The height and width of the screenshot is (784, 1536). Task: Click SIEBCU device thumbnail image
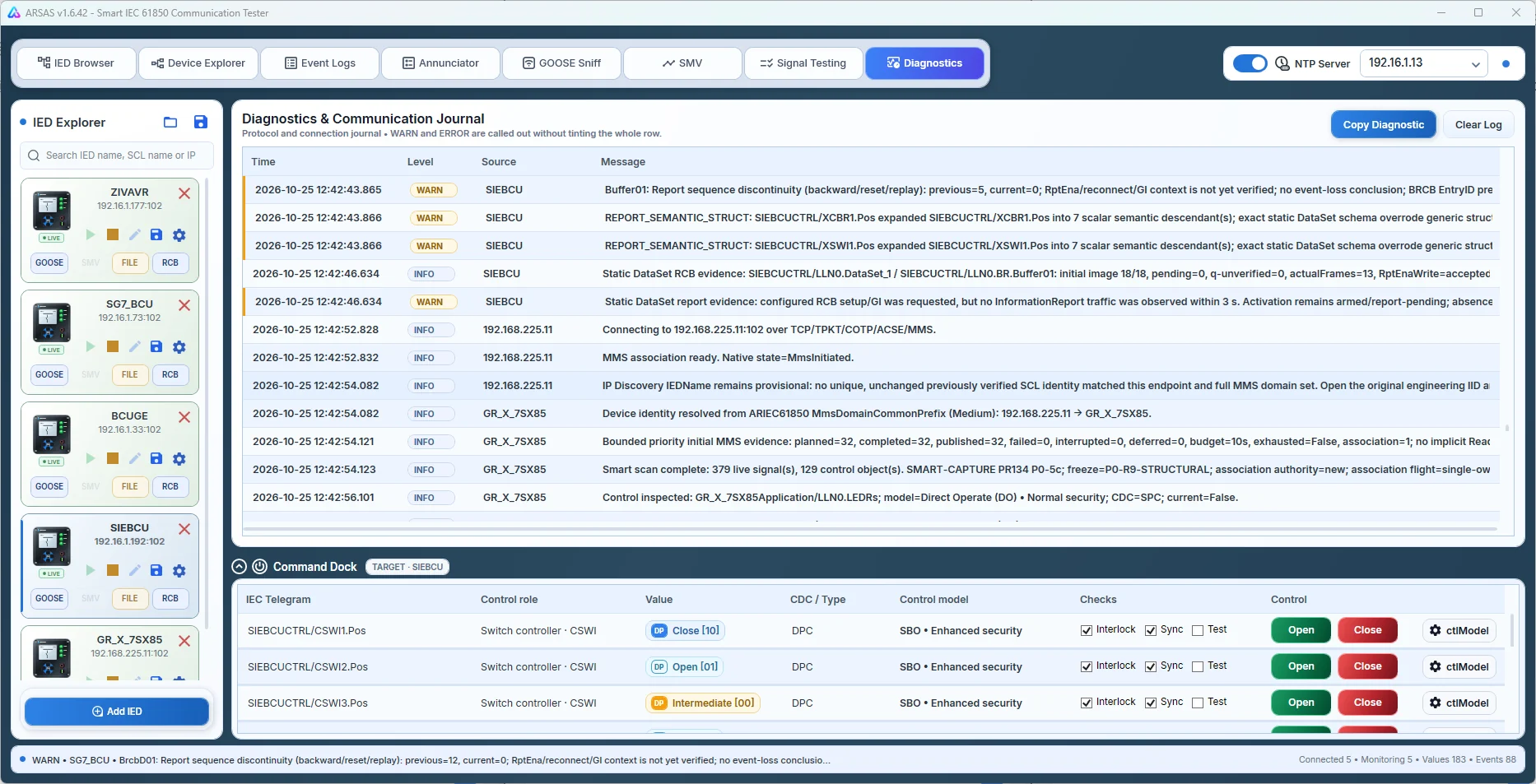point(52,546)
